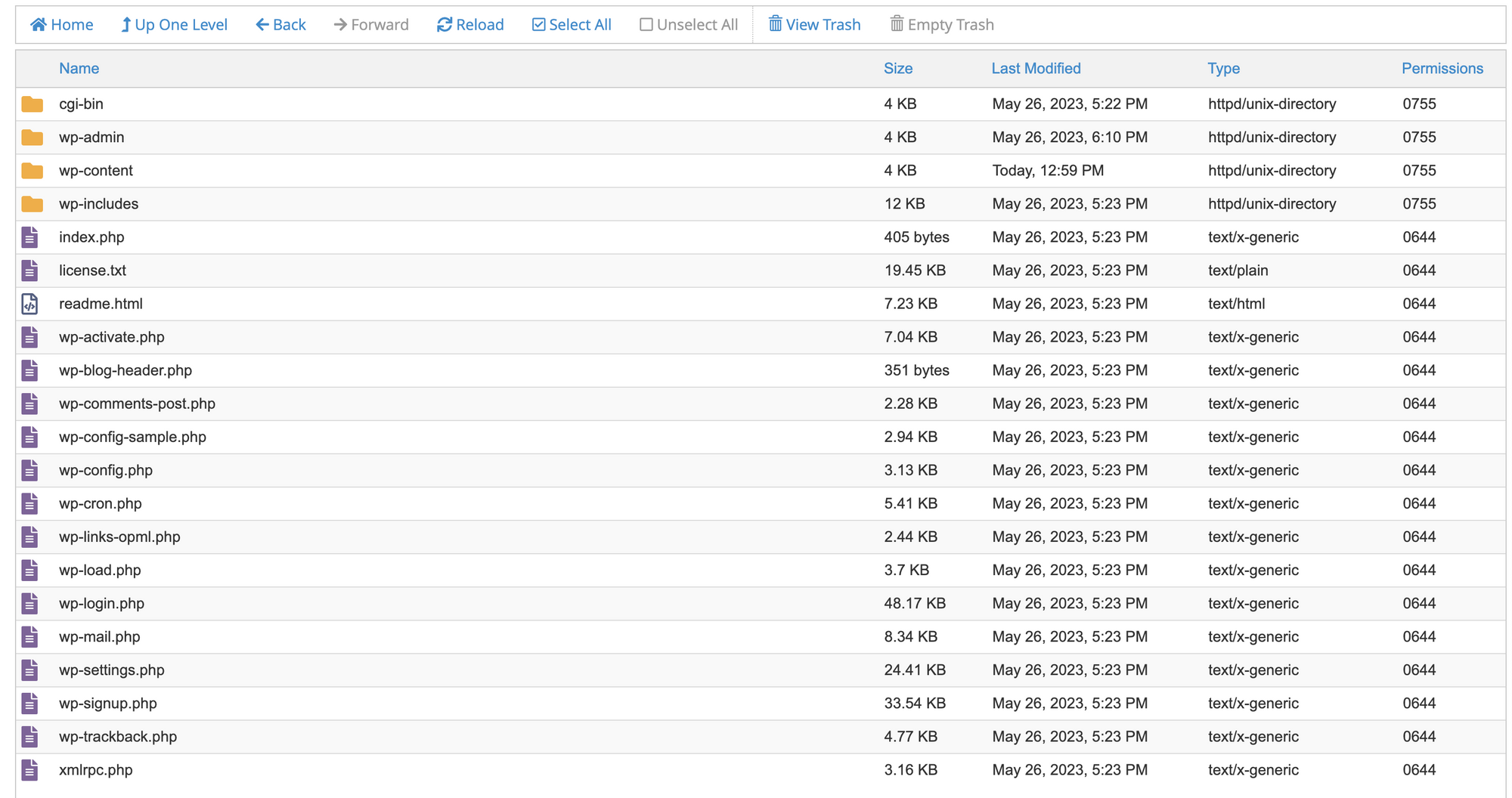Click the wp-activate.php file icon
The width and height of the screenshot is (1512, 798).
coord(29,337)
